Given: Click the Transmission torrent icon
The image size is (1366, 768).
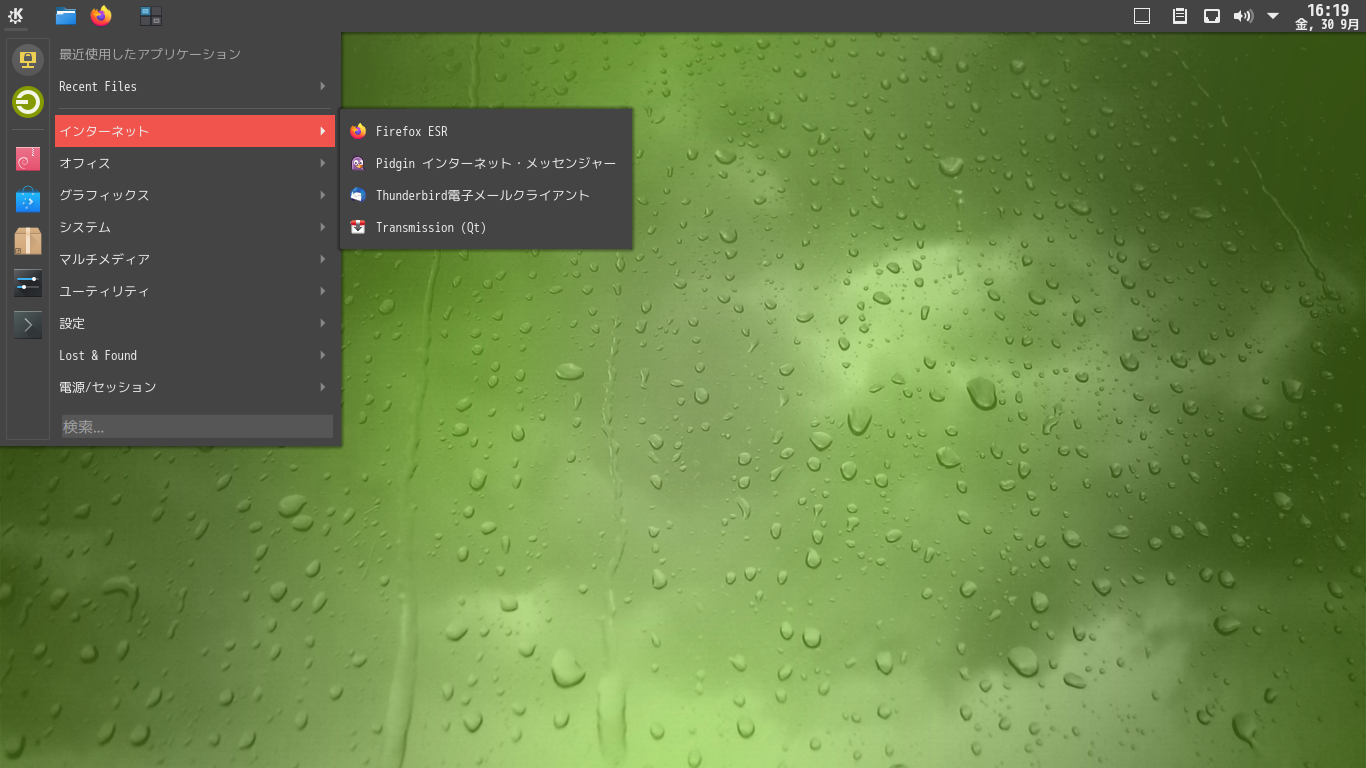Looking at the screenshot, I should click(358, 227).
